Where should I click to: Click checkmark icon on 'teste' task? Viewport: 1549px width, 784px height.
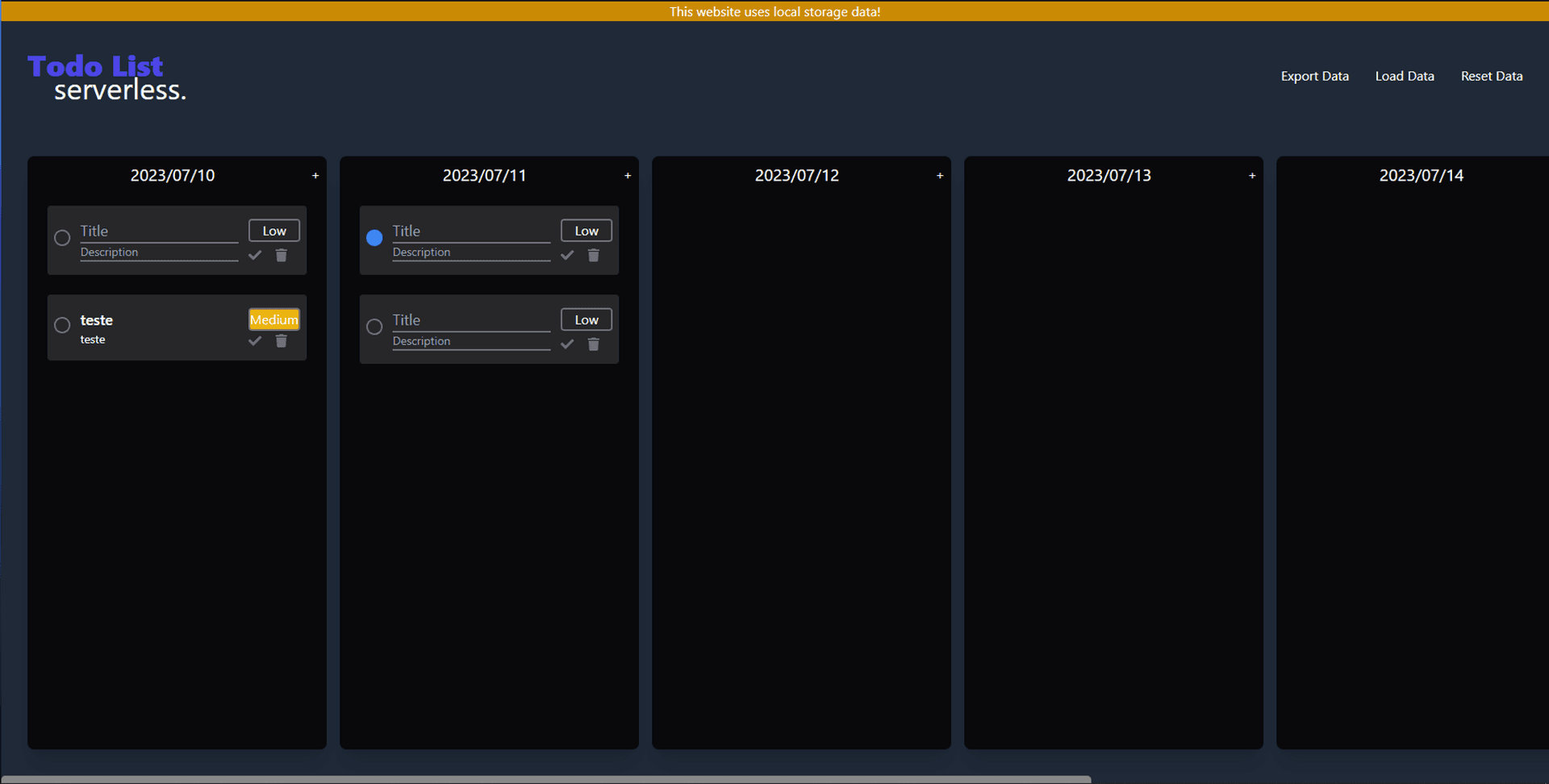pos(255,341)
